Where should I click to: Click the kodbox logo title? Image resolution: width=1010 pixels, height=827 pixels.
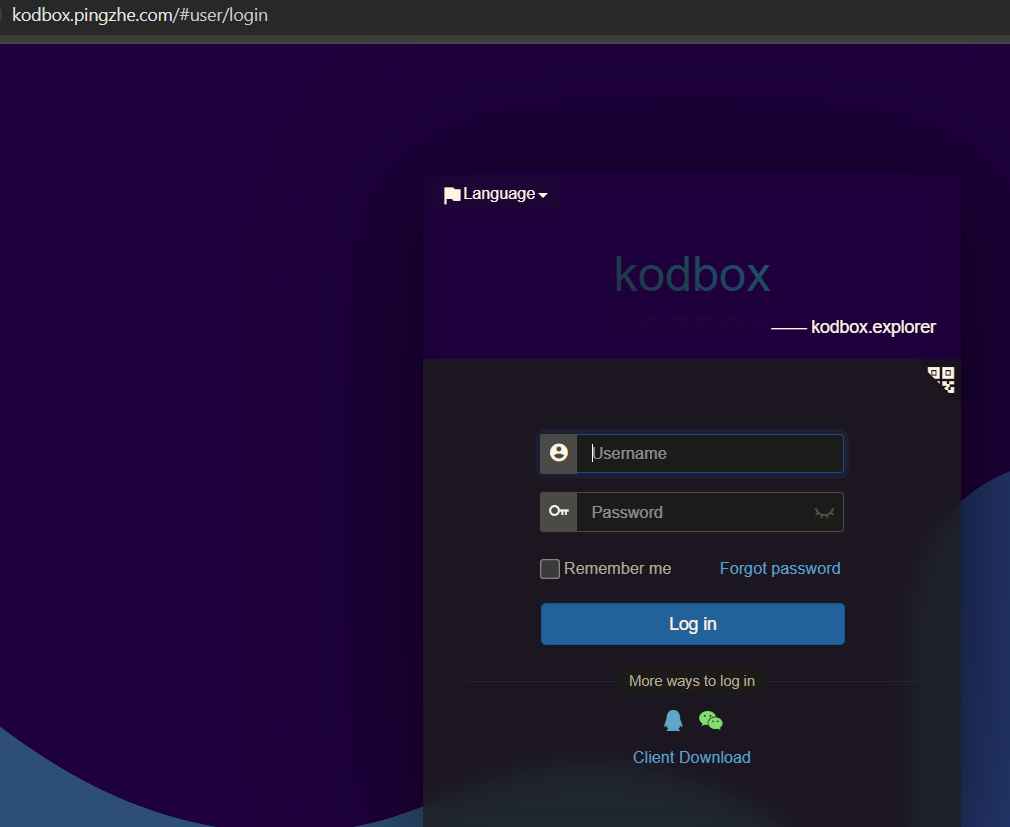(692, 275)
